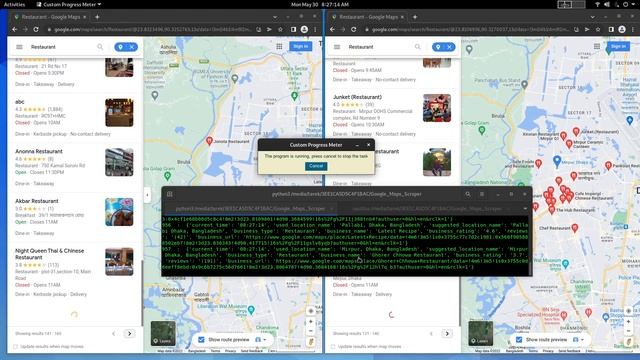The width and height of the screenshot is (640, 360).
Task: Open Junket (Restaurant) result in right list
Action: coord(392,116)
